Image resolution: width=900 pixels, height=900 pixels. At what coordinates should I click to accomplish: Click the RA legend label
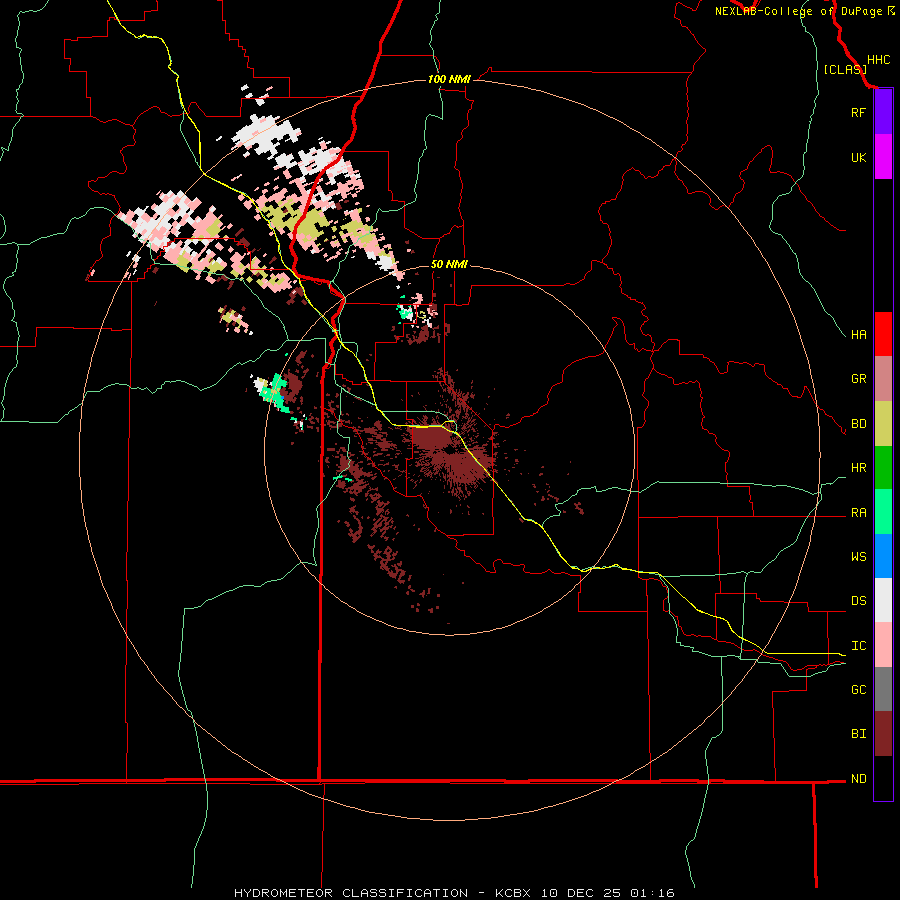[858, 513]
